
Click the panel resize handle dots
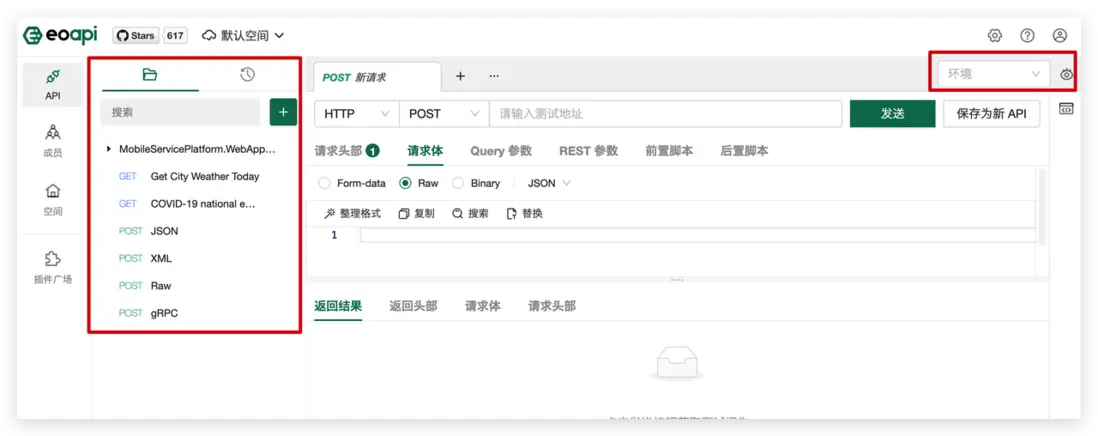[x=677, y=280]
